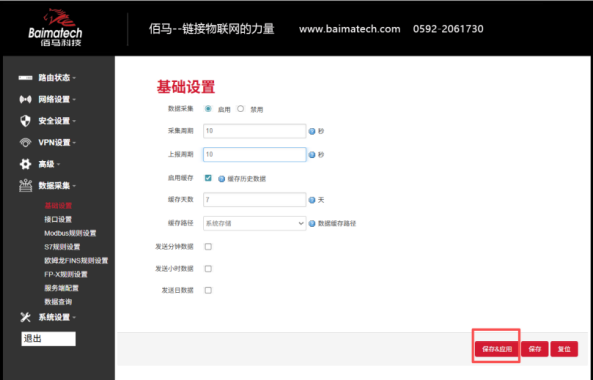593x380 pixels.
Task: Expand the 系统设置 menu
Action: tap(57, 317)
